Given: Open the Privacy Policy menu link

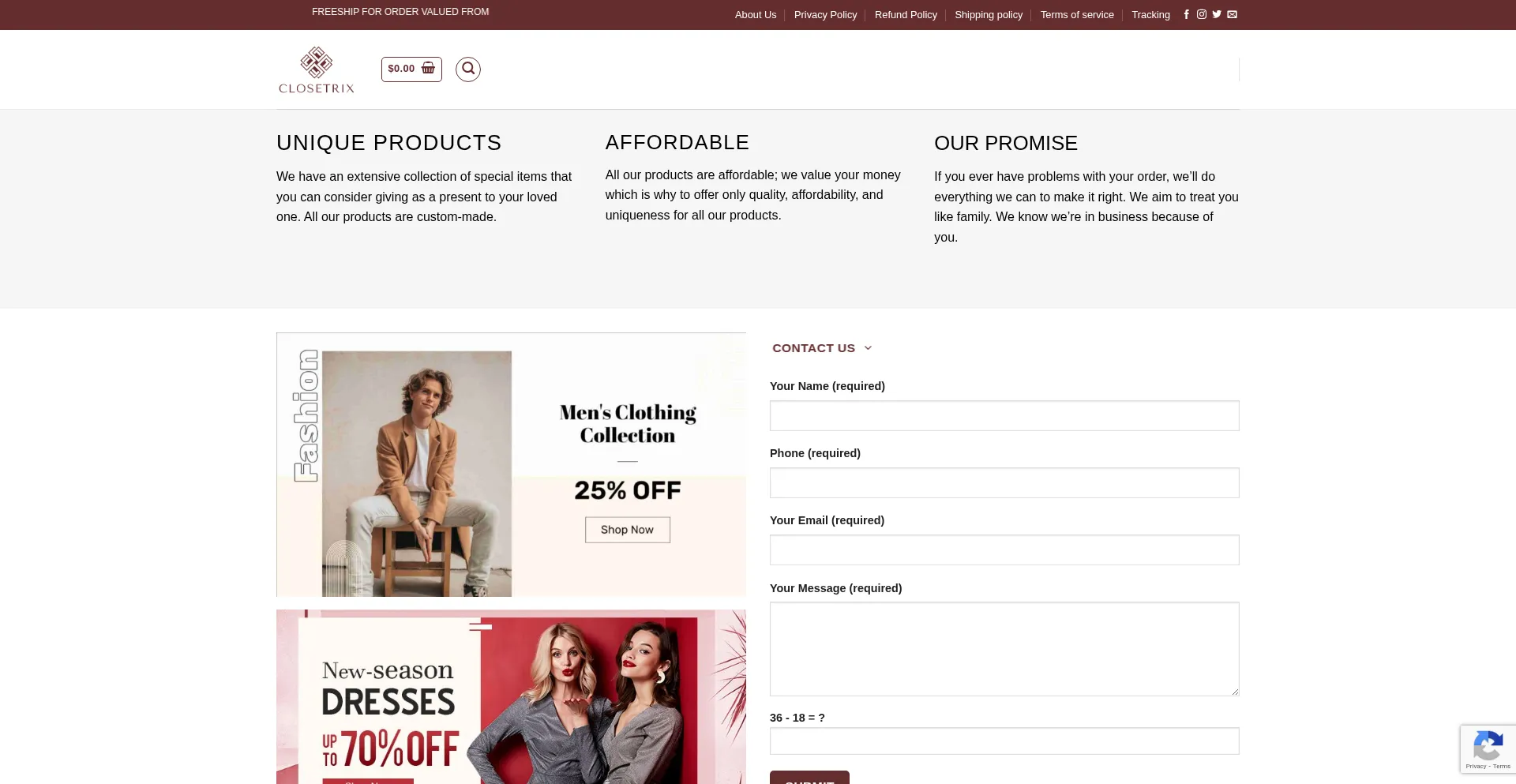Looking at the screenshot, I should [x=825, y=15].
